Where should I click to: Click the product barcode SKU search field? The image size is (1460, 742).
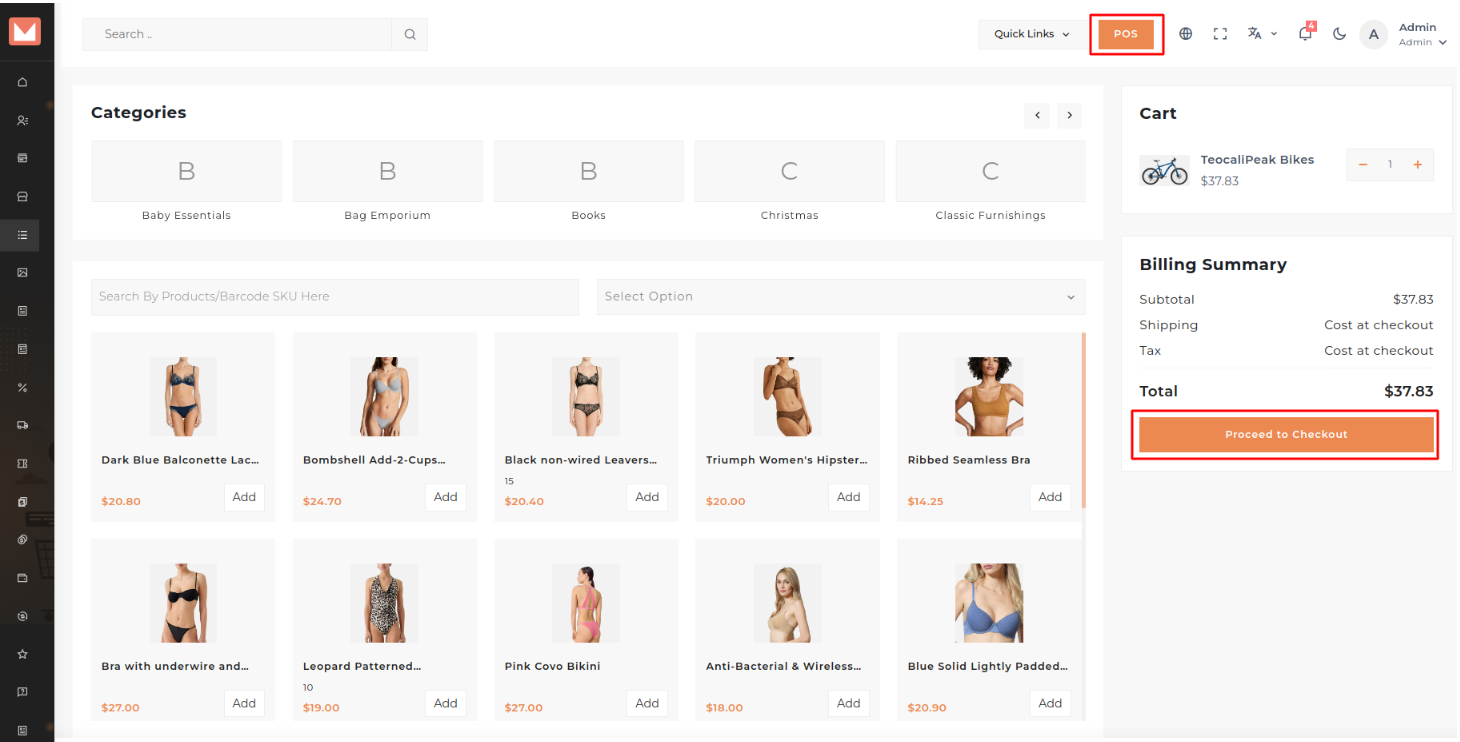[x=334, y=297]
